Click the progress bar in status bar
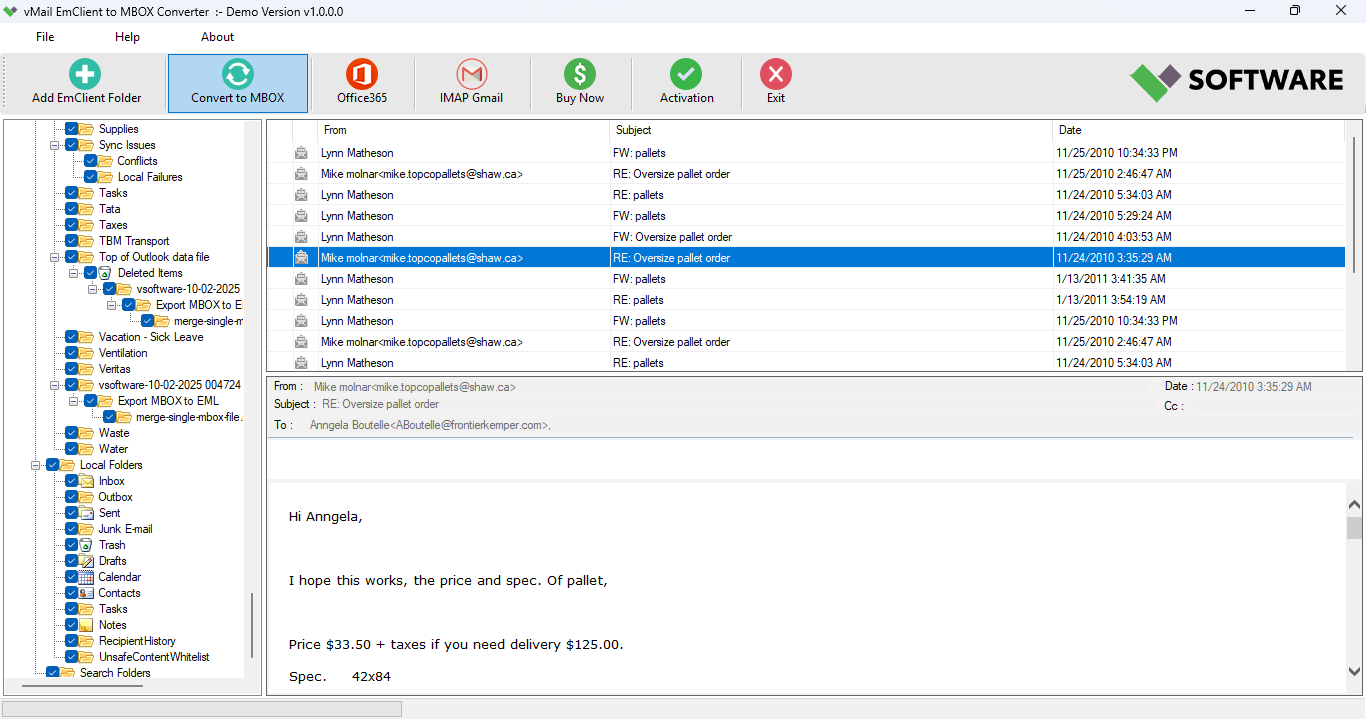 pos(202,709)
